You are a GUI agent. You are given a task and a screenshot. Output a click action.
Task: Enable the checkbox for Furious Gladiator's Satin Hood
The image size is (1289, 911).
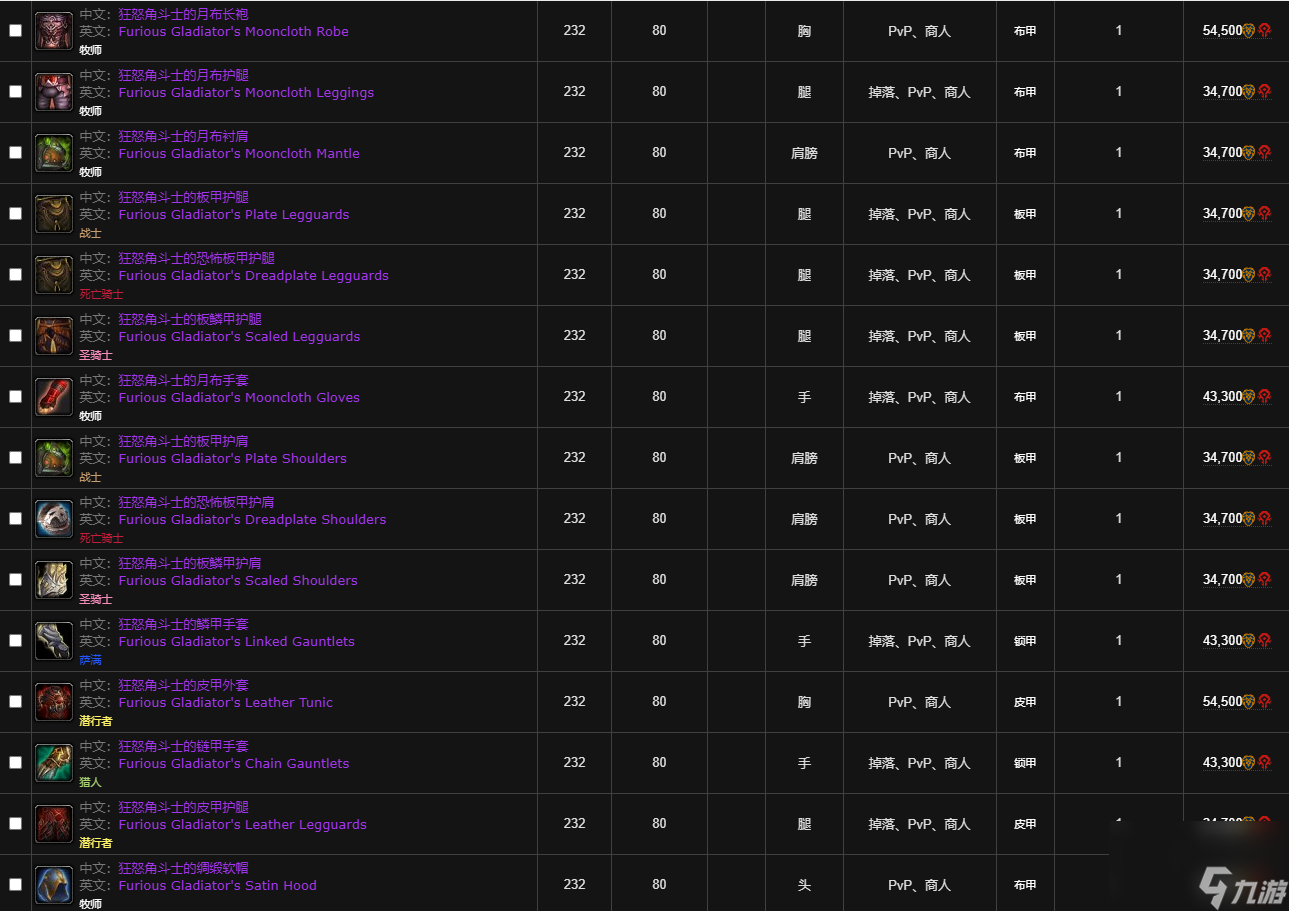pos(15,885)
